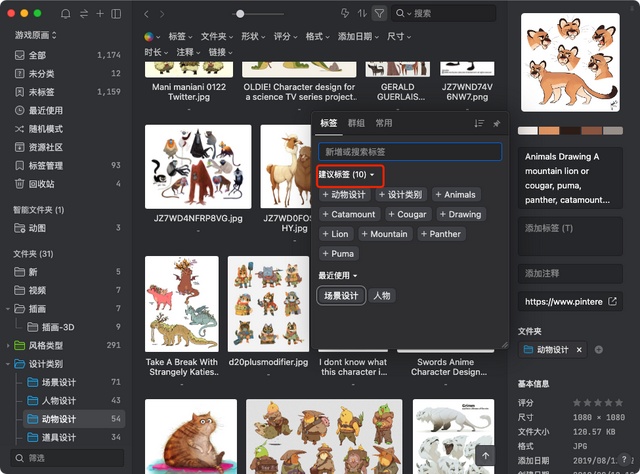Switch to the 常用 tab in popup
Viewport: 640px width, 474px height.
[x=384, y=123]
